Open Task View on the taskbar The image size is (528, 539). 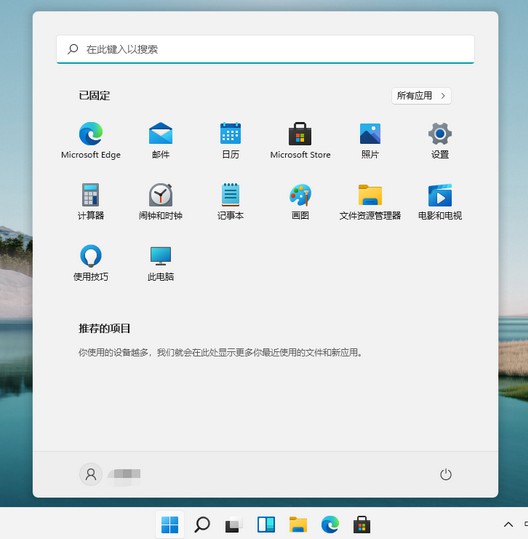[x=233, y=525]
